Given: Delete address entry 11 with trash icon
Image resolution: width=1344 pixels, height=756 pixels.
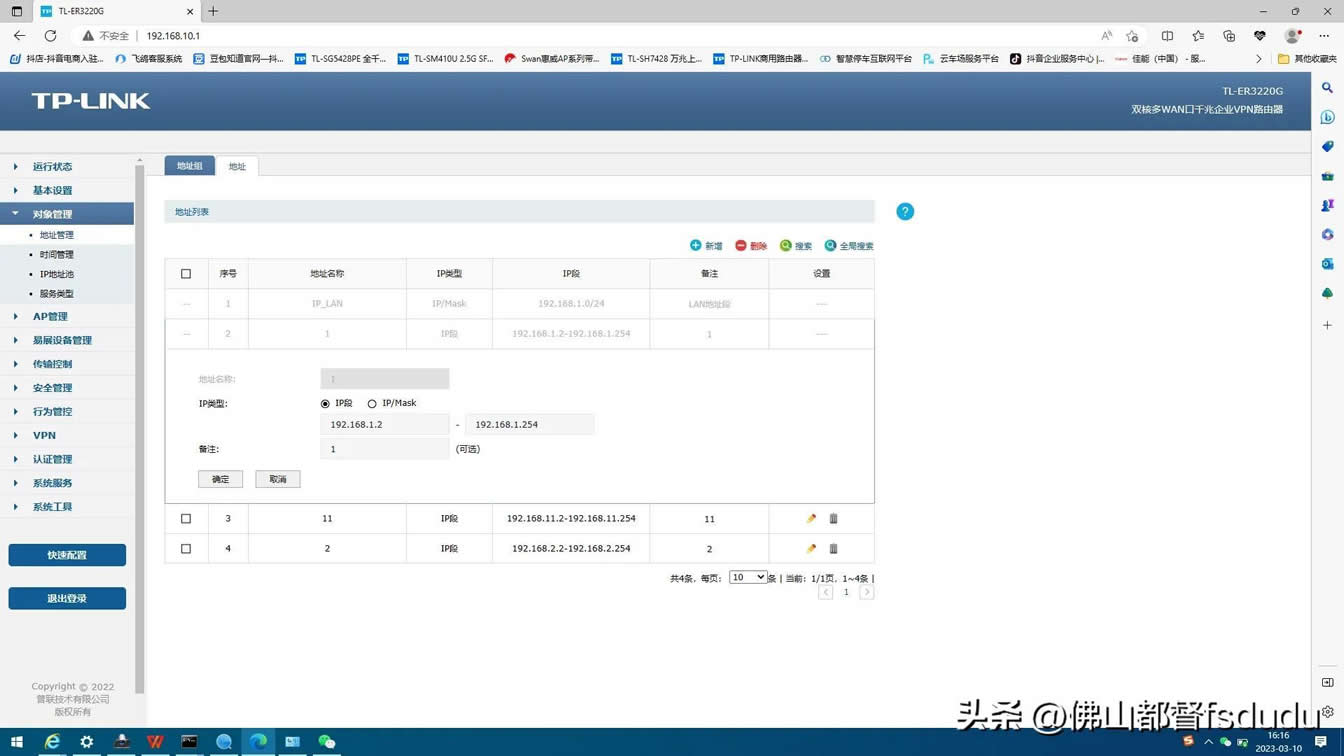Looking at the screenshot, I should point(833,519).
